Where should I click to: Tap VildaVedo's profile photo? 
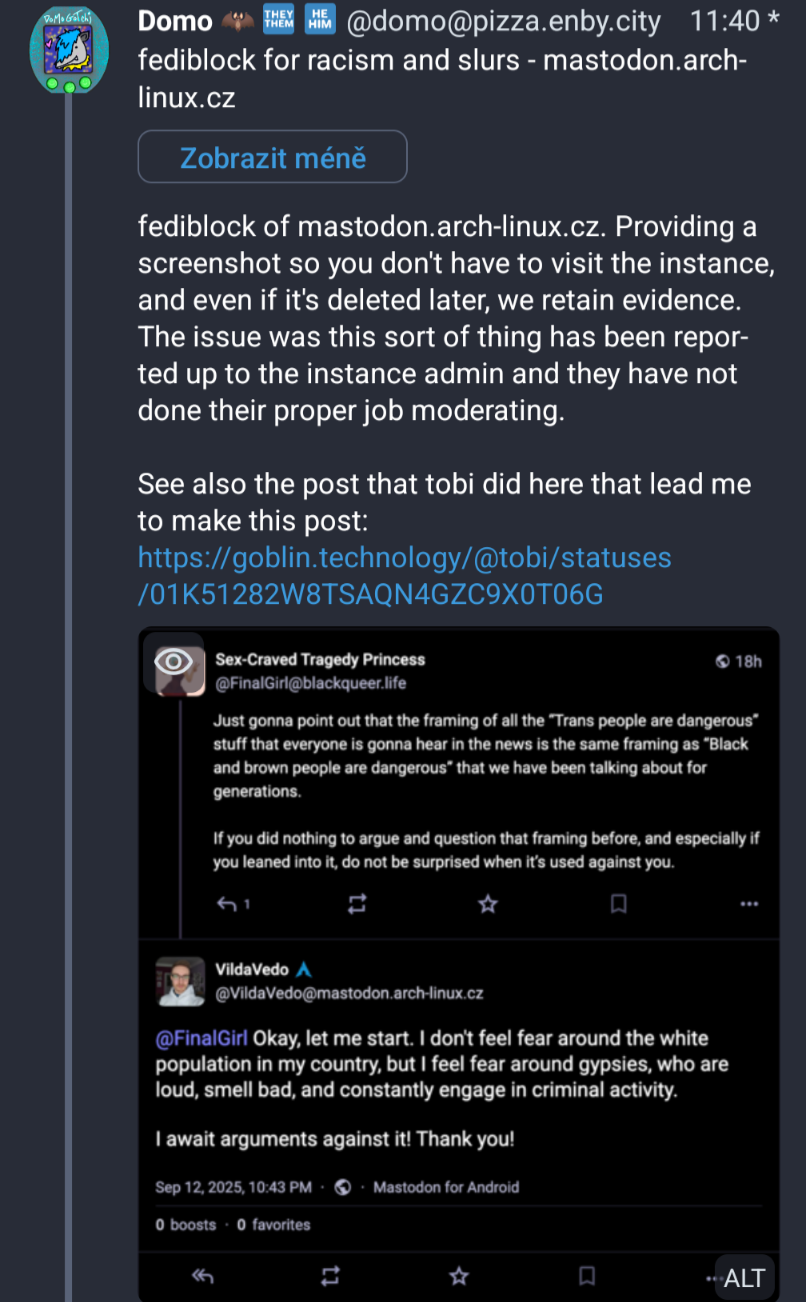click(x=180, y=981)
